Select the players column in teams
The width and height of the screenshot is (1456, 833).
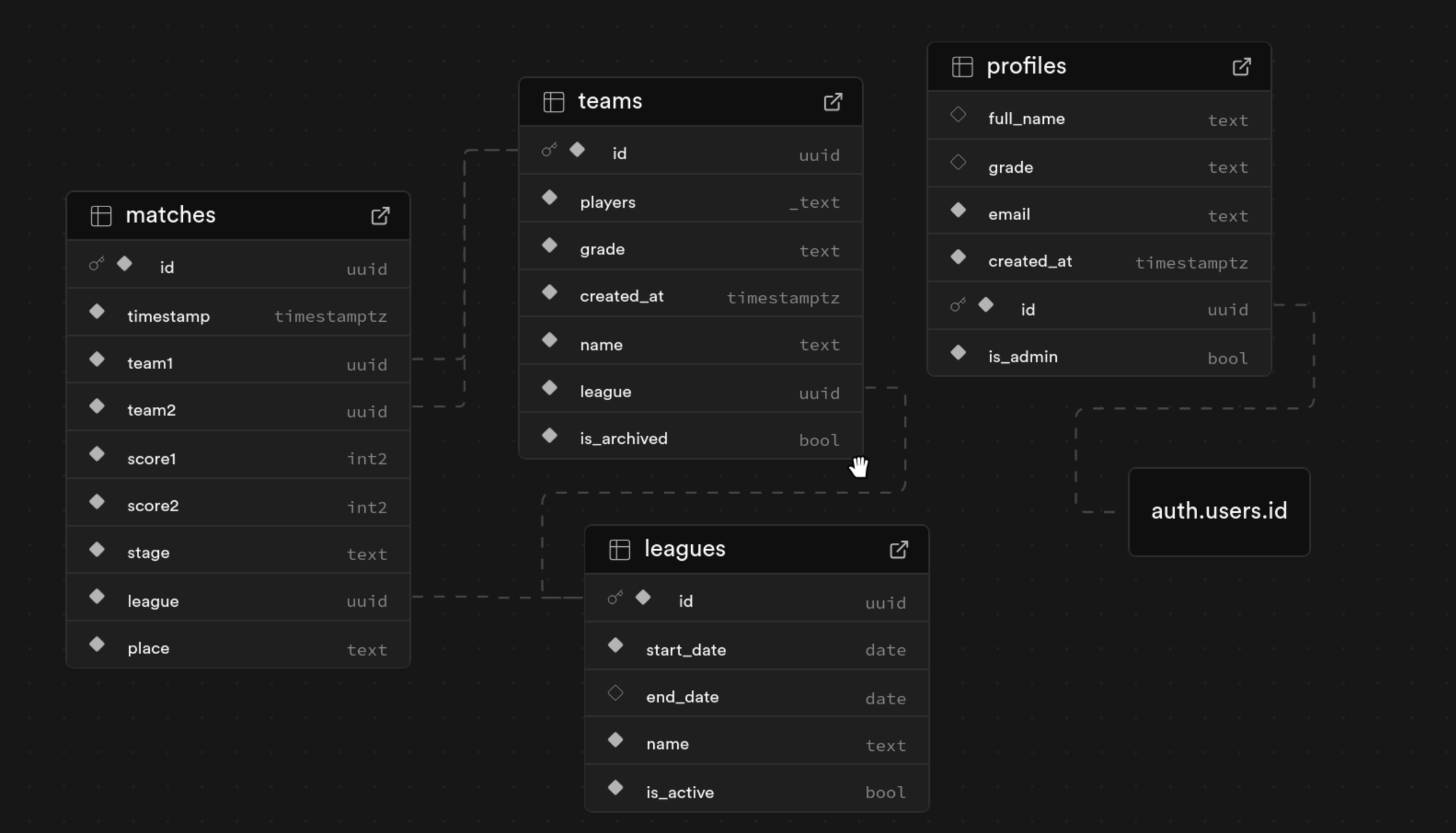coord(607,202)
